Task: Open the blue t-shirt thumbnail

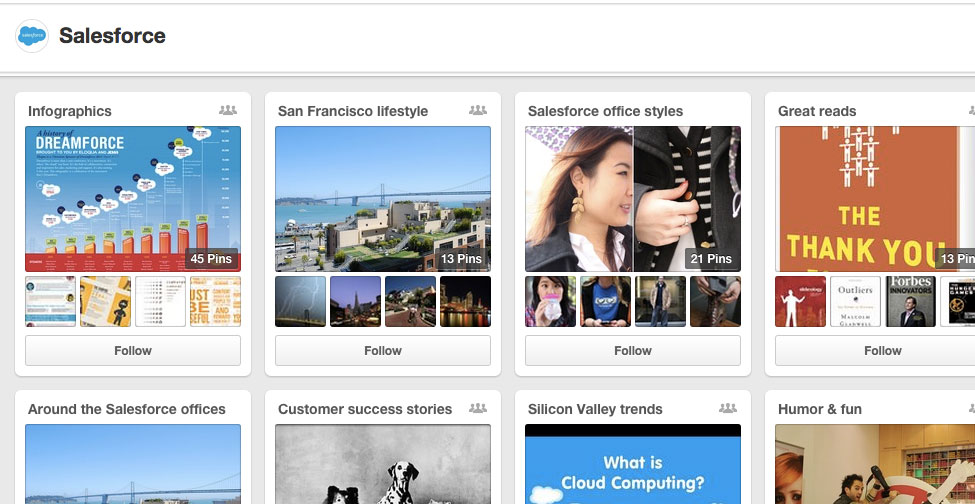Action: (605, 301)
